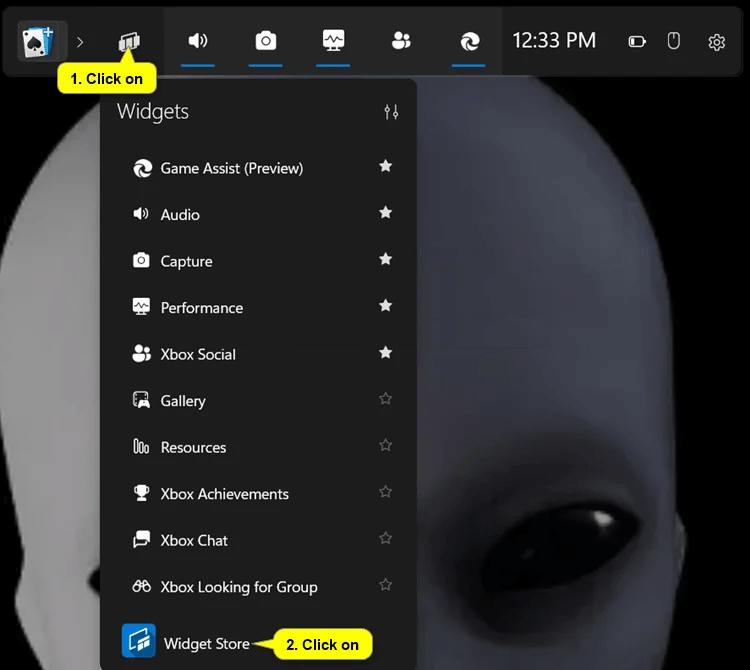This screenshot has width=750, height=670.
Task: Click the bars icon beside Resources
Action: tap(141, 446)
